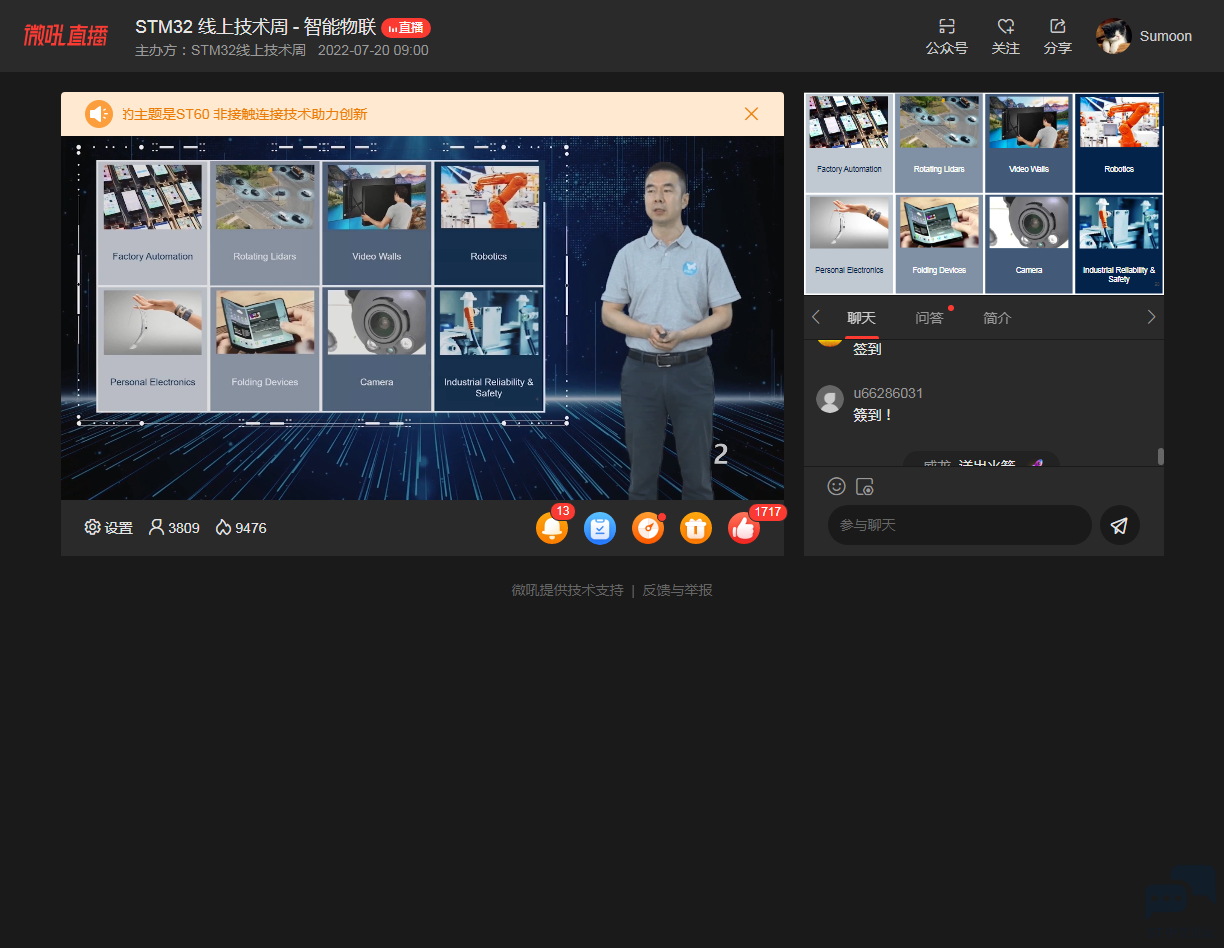Image resolution: width=1224 pixels, height=948 pixels.
Task: Click u66286031's avatar in chat
Action: [x=830, y=399]
